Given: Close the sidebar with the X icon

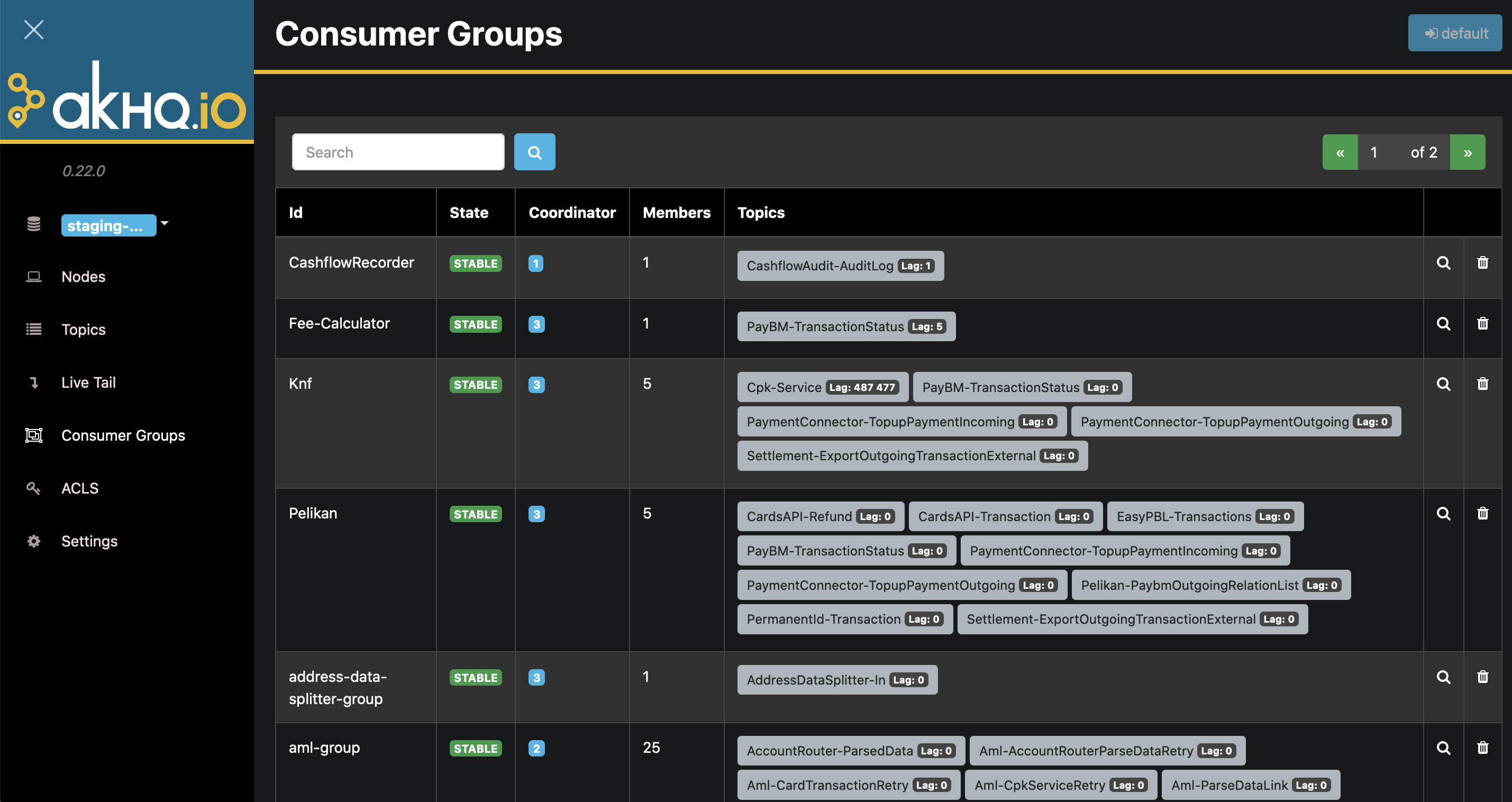Looking at the screenshot, I should click(x=33, y=29).
